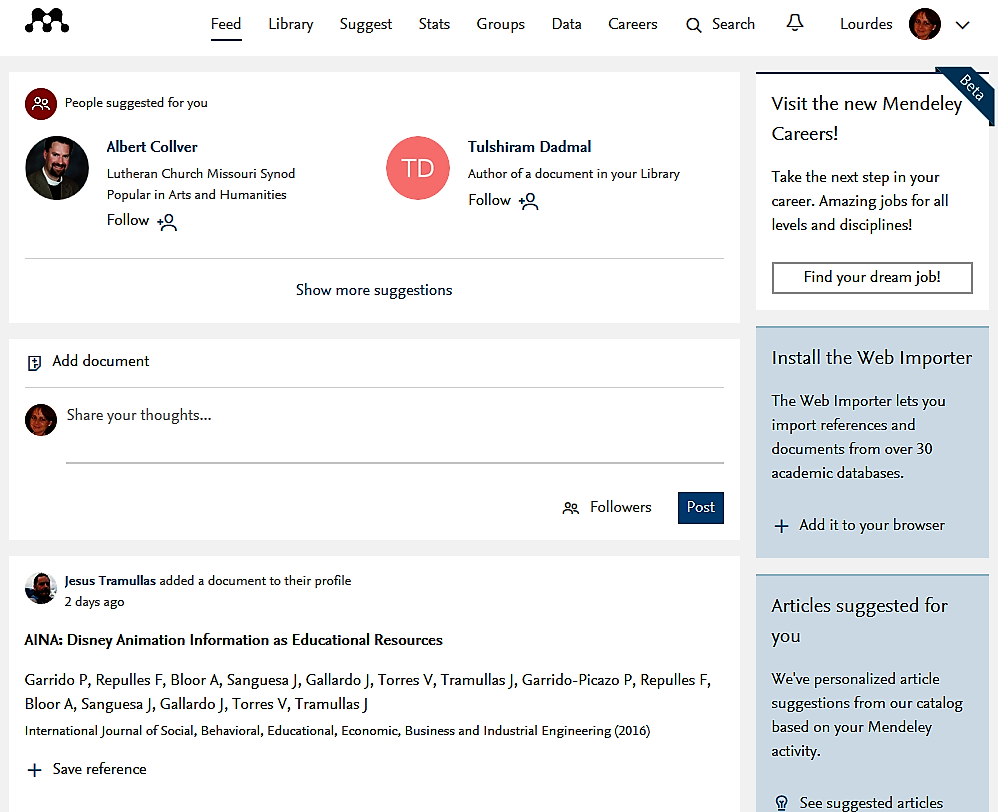This screenshot has width=998, height=812.
Task: Open the Careers tab
Action: (633, 24)
